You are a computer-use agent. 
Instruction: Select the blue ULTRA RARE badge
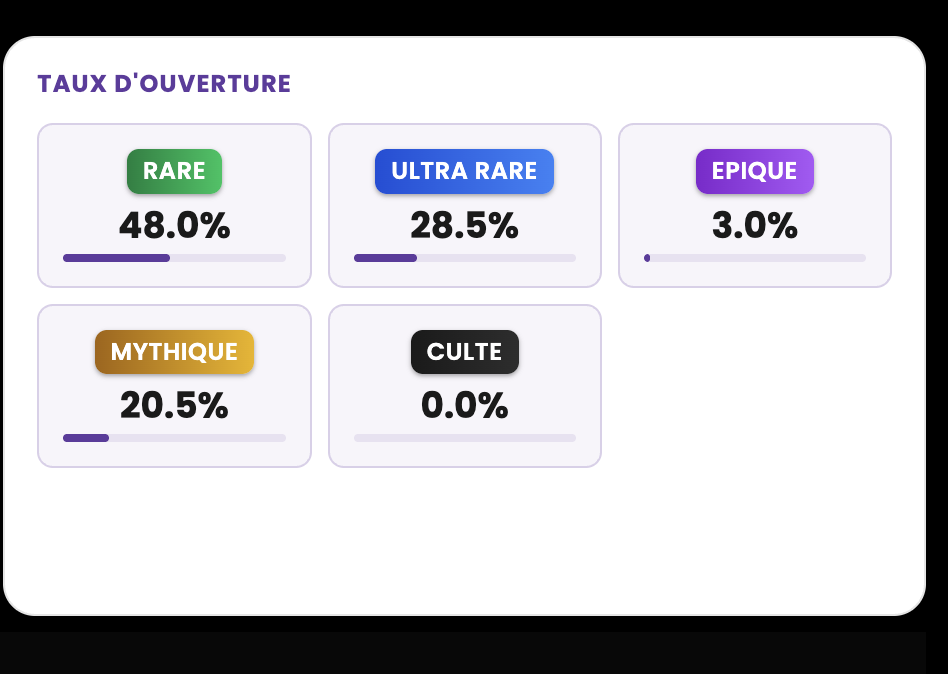464,171
